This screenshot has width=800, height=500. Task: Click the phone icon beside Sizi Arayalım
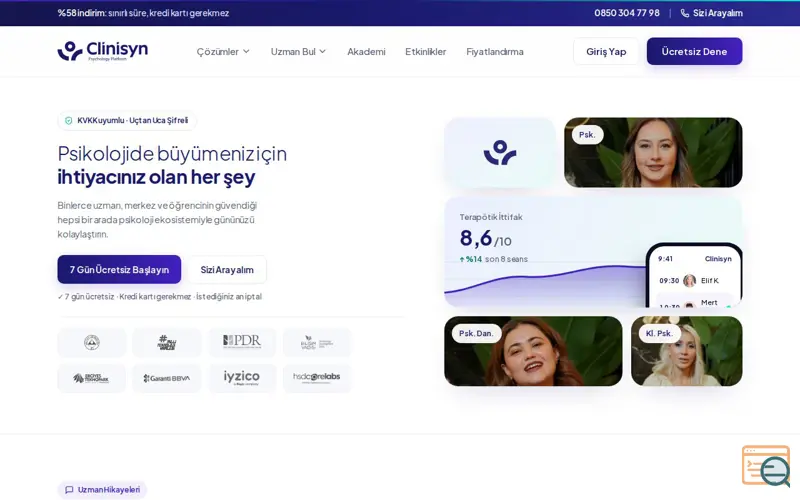[x=685, y=13]
